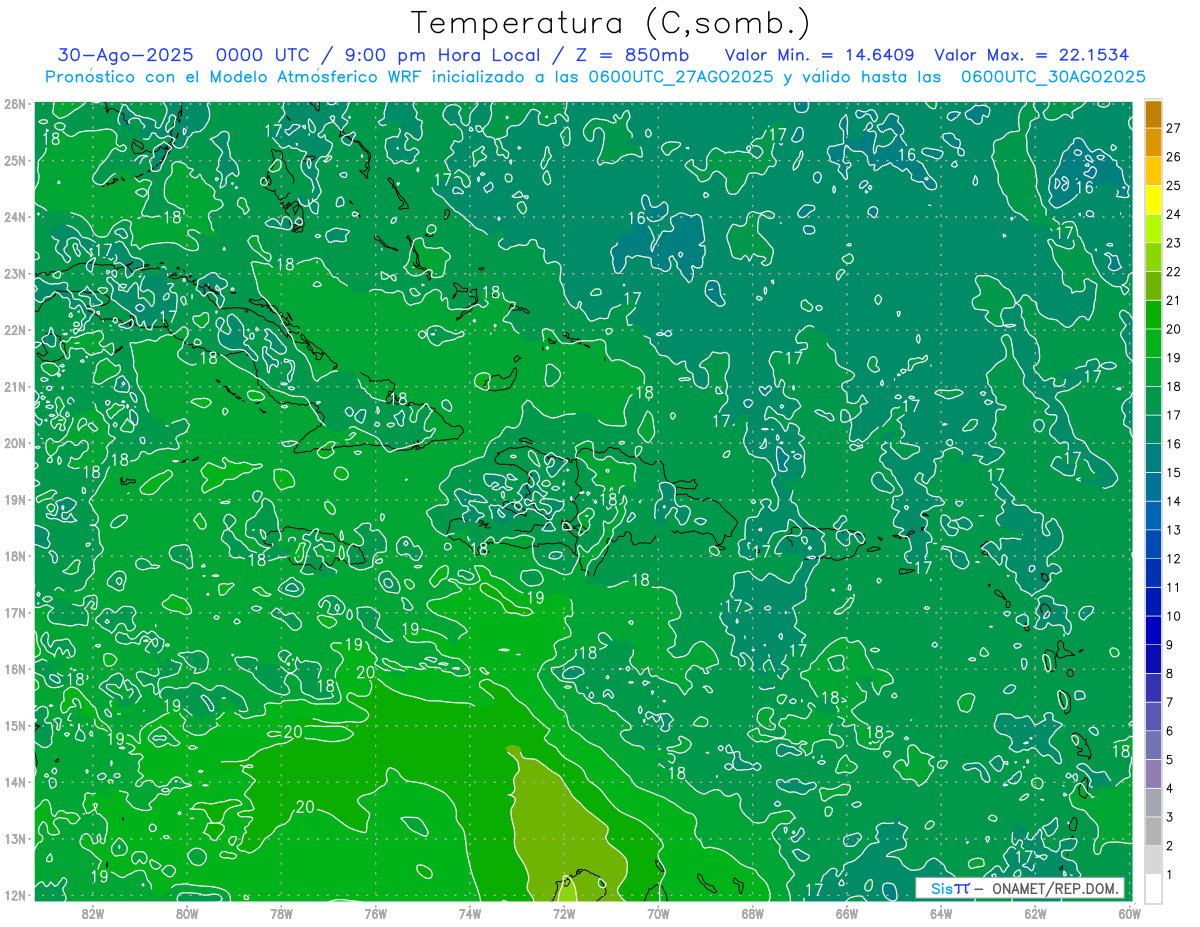
Task: Select the yellow swatch between 24 and 25
Action: [x=1153, y=200]
